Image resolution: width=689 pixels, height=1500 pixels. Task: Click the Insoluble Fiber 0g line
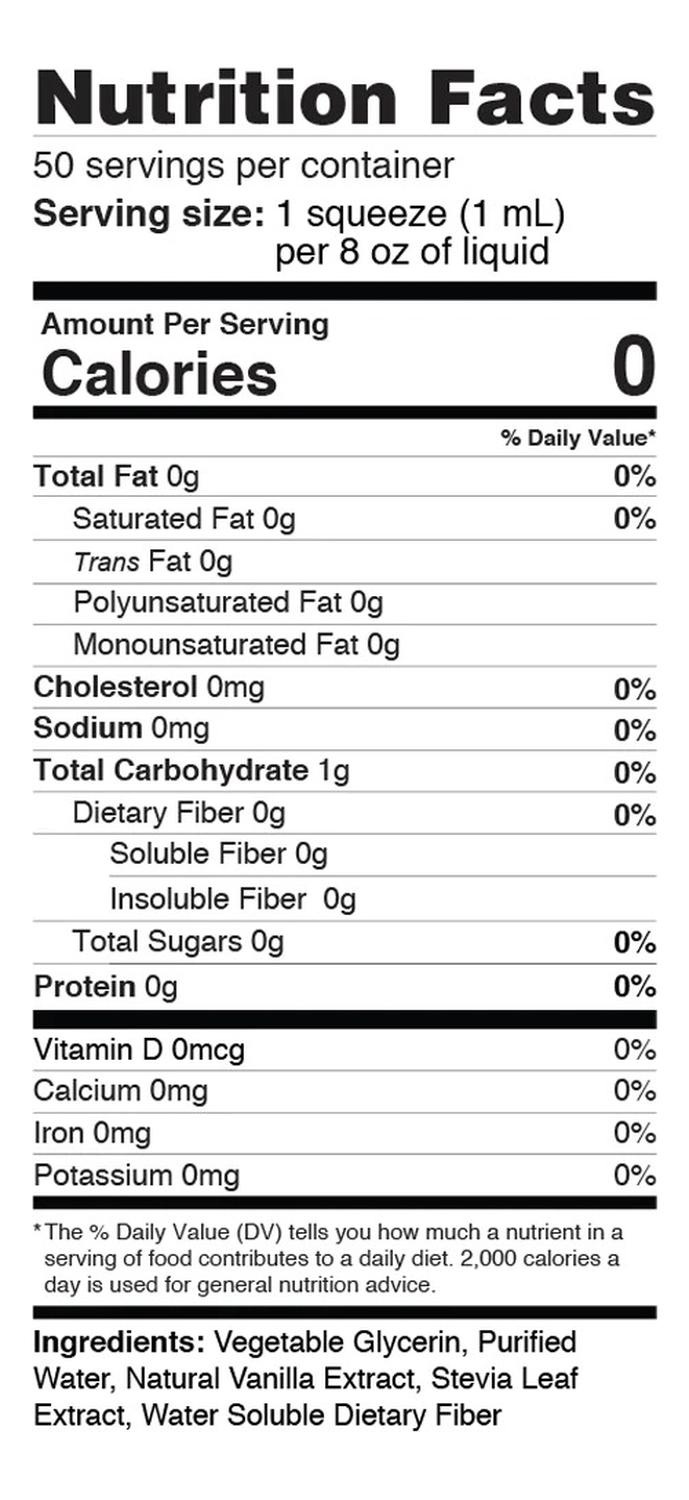[x=232, y=899]
